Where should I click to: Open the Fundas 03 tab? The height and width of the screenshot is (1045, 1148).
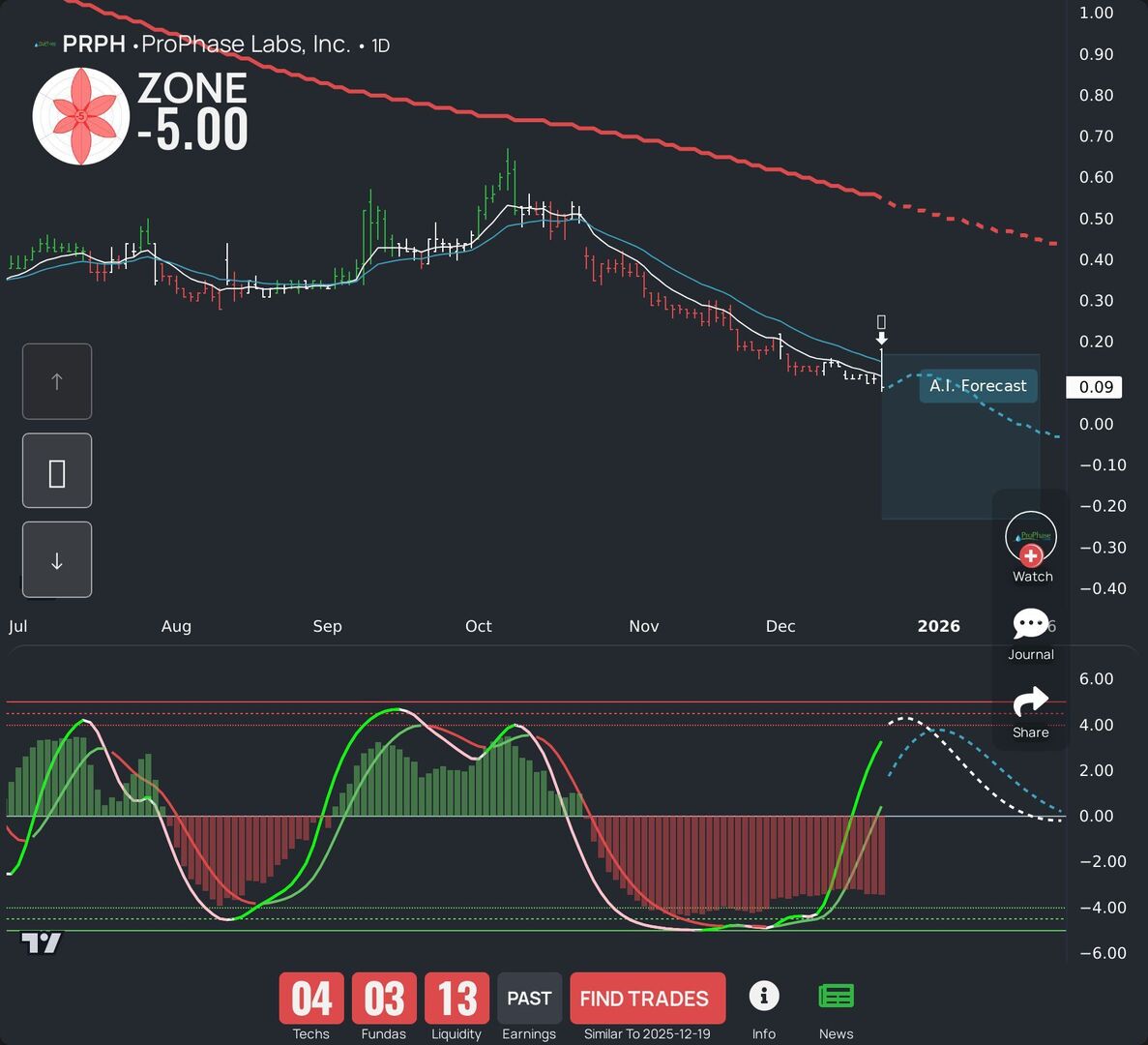[x=383, y=999]
